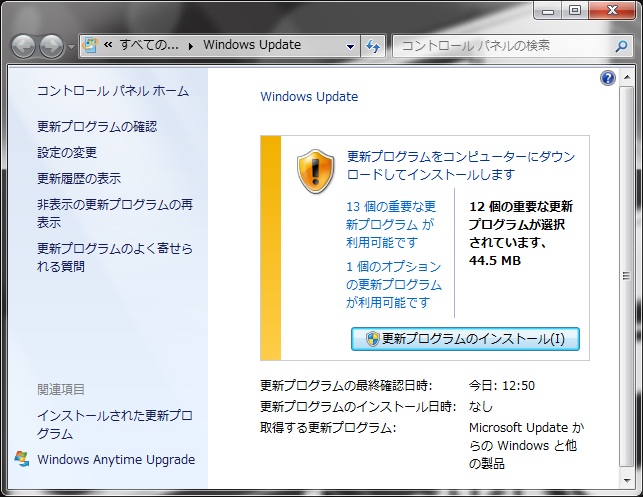Click 更新プログラムの確認 in sidebar
The height and width of the screenshot is (497, 643).
(97, 126)
